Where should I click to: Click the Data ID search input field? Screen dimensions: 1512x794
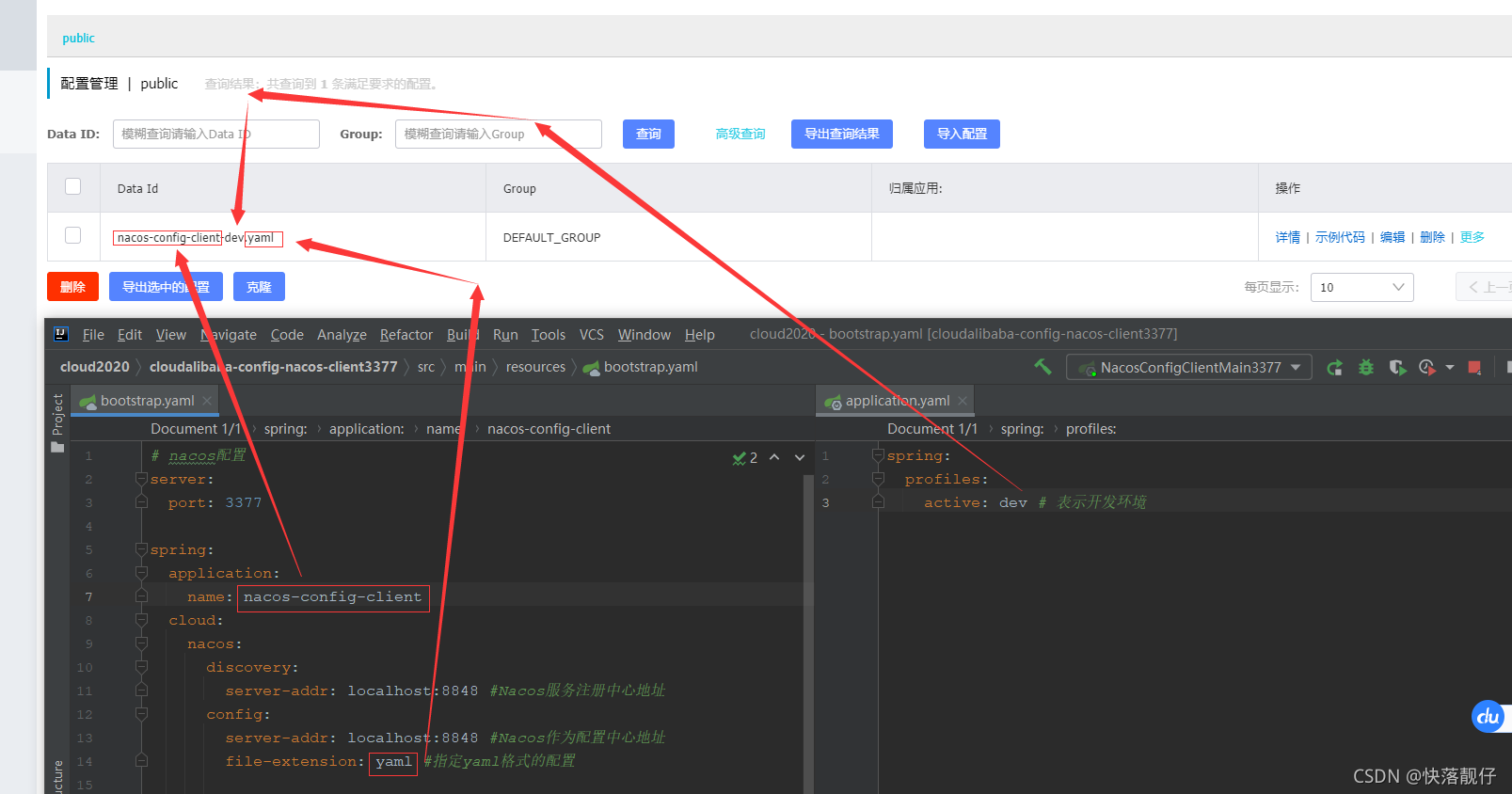(216, 134)
